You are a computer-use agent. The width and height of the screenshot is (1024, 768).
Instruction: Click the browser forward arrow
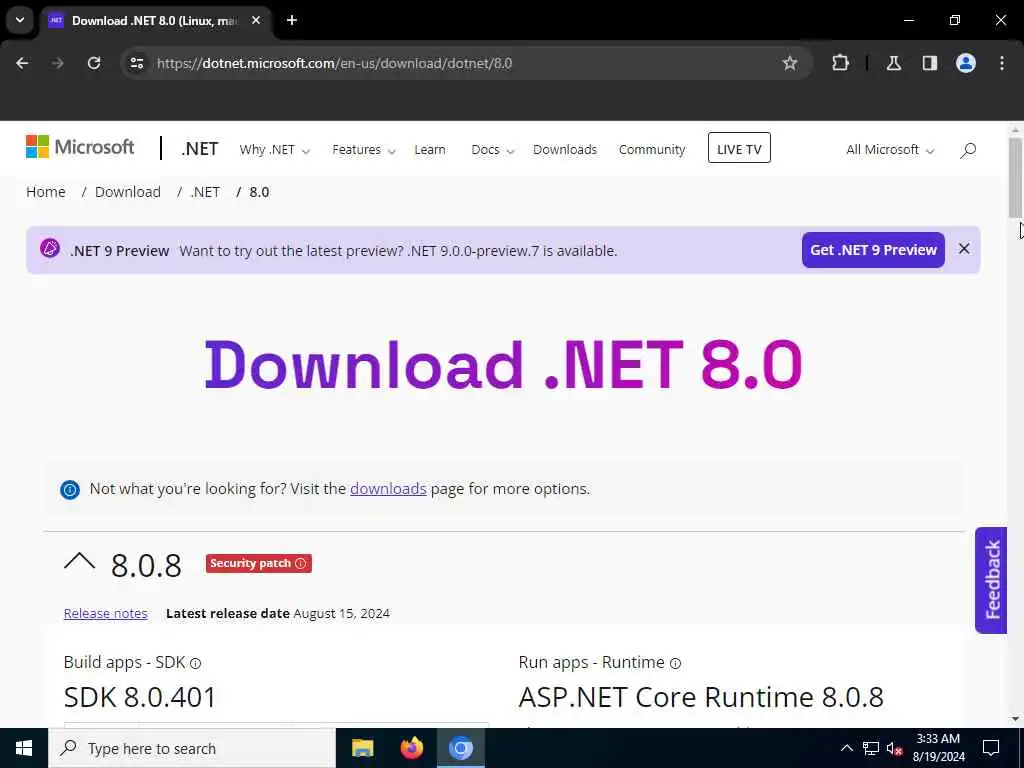(x=58, y=63)
